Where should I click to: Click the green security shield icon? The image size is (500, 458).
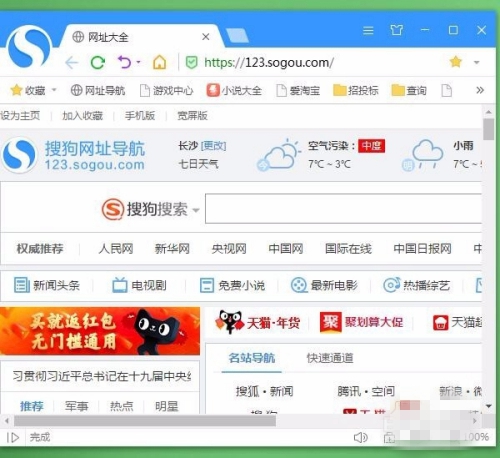click(191, 62)
